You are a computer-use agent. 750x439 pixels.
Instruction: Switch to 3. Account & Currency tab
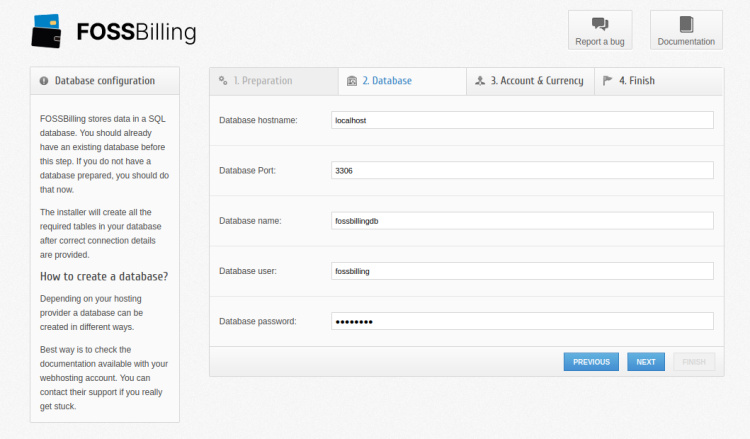pyautogui.click(x=536, y=81)
